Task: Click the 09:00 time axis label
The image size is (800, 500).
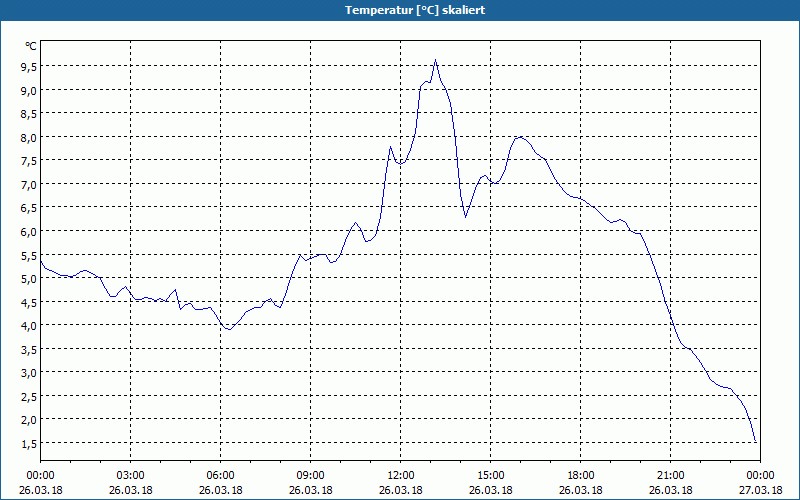Action: pos(310,476)
